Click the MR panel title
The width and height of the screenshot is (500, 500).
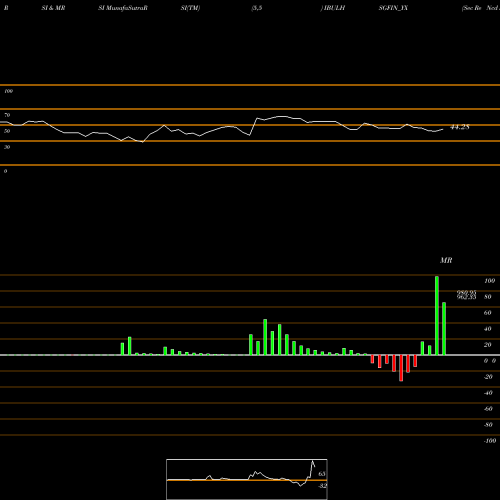[x=446, y=260]
